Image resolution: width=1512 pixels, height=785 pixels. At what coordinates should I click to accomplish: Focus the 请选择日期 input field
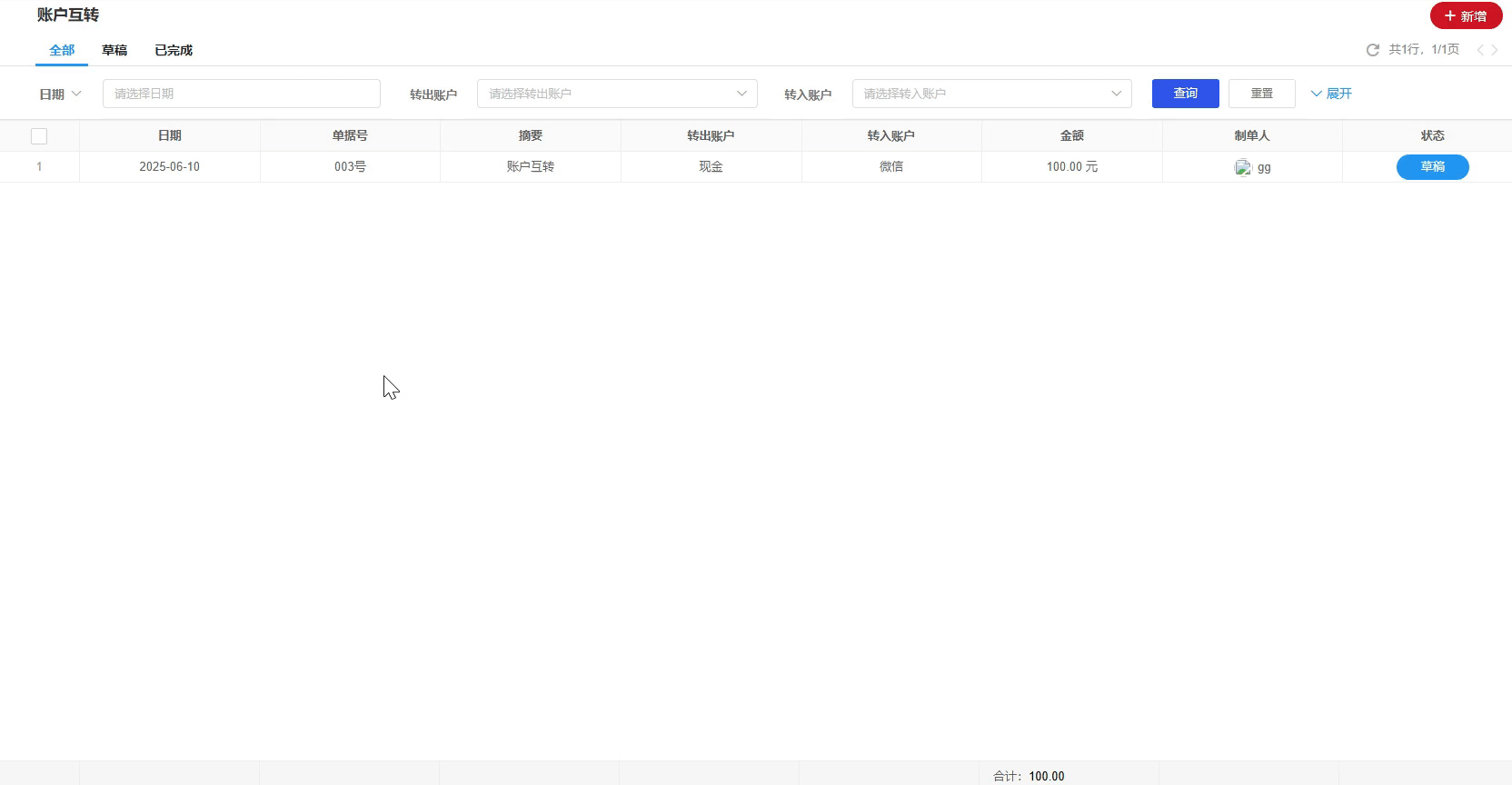tap(241, 94)
